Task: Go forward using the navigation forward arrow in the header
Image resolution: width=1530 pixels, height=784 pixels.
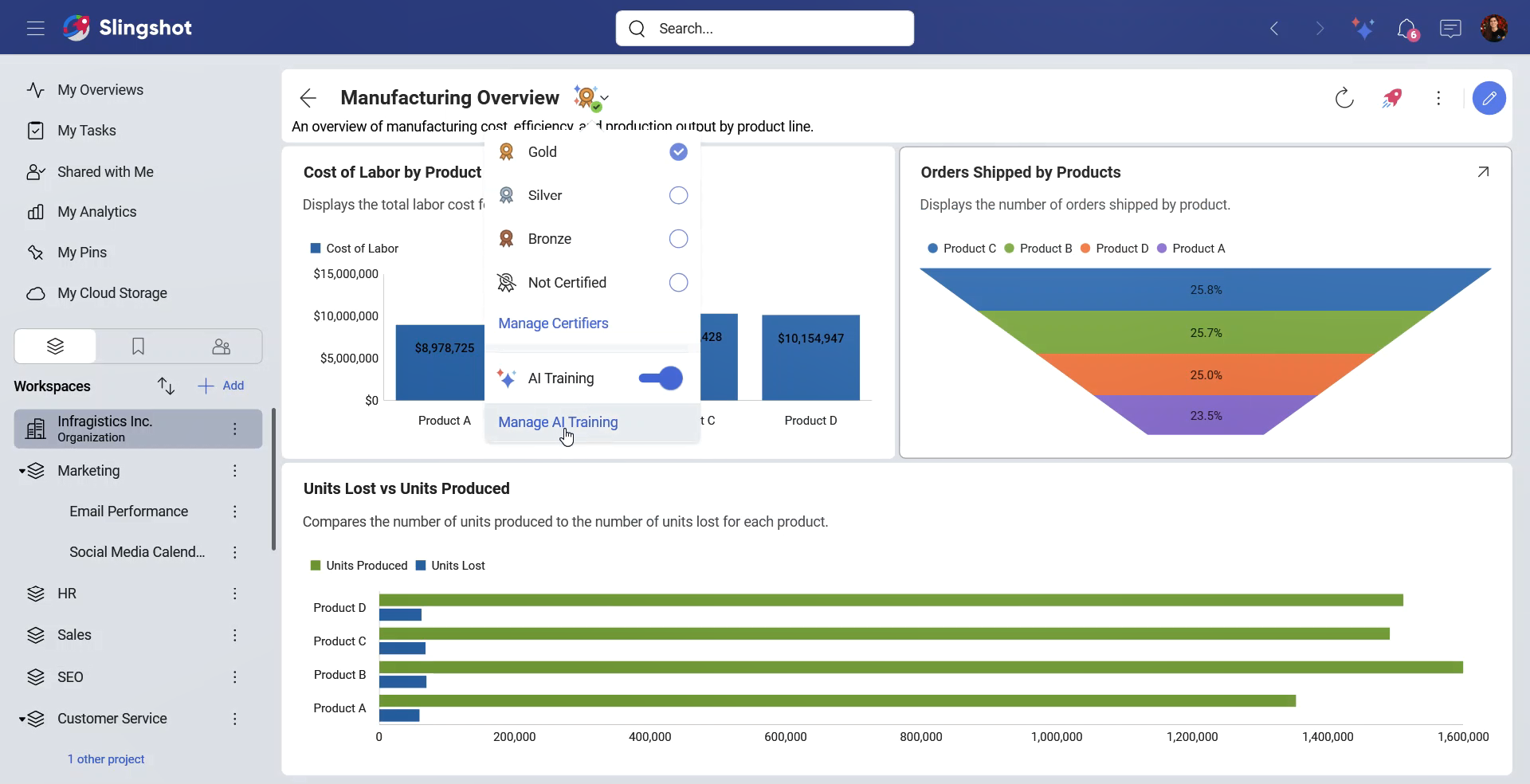Action: point(1320,29)
